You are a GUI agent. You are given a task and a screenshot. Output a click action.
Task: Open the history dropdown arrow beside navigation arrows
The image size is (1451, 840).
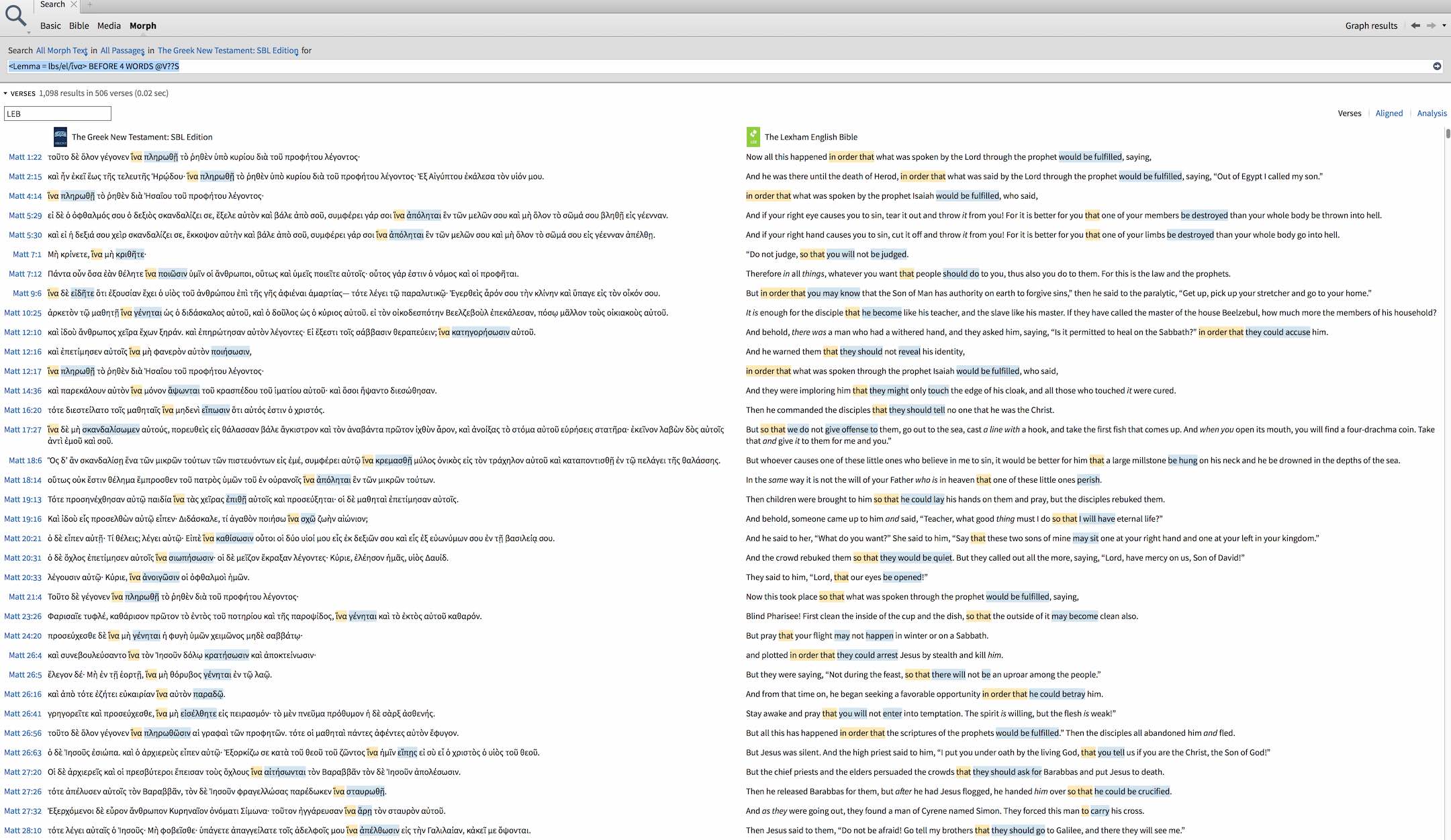click(1444, 26)
